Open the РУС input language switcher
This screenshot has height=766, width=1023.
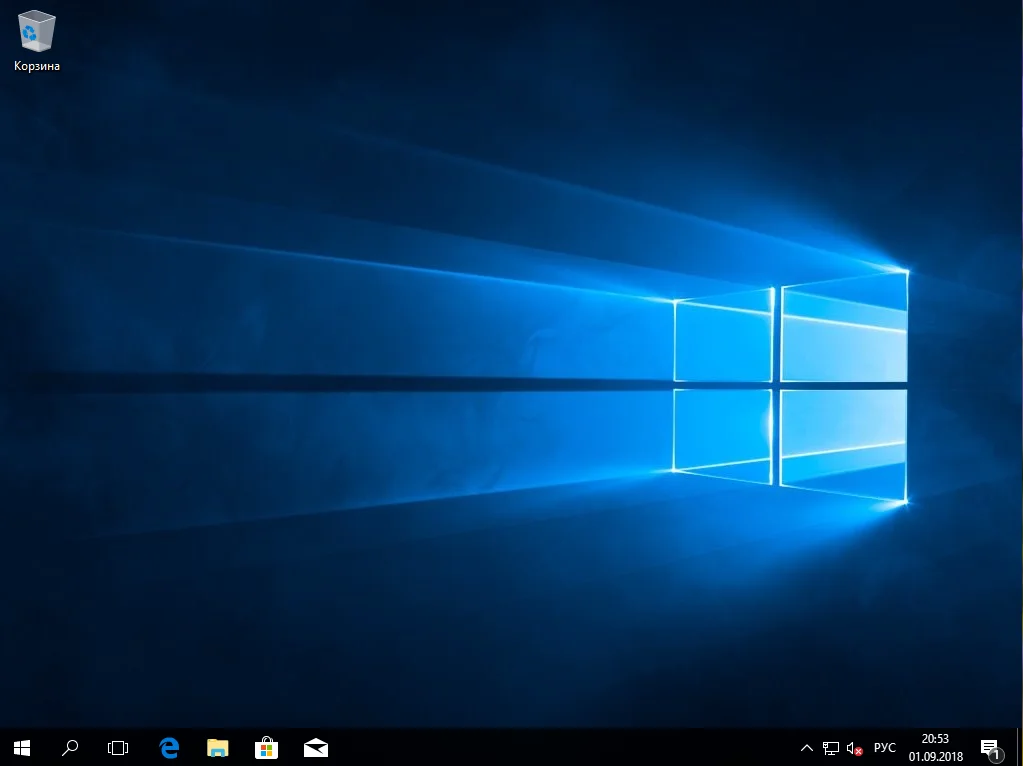point(885,748)
